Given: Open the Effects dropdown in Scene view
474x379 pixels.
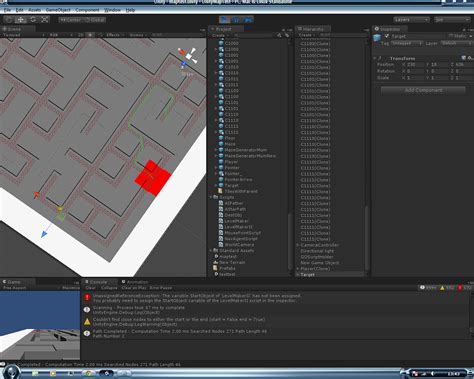Looking at the screenshot, I should (x=114, y=35).
